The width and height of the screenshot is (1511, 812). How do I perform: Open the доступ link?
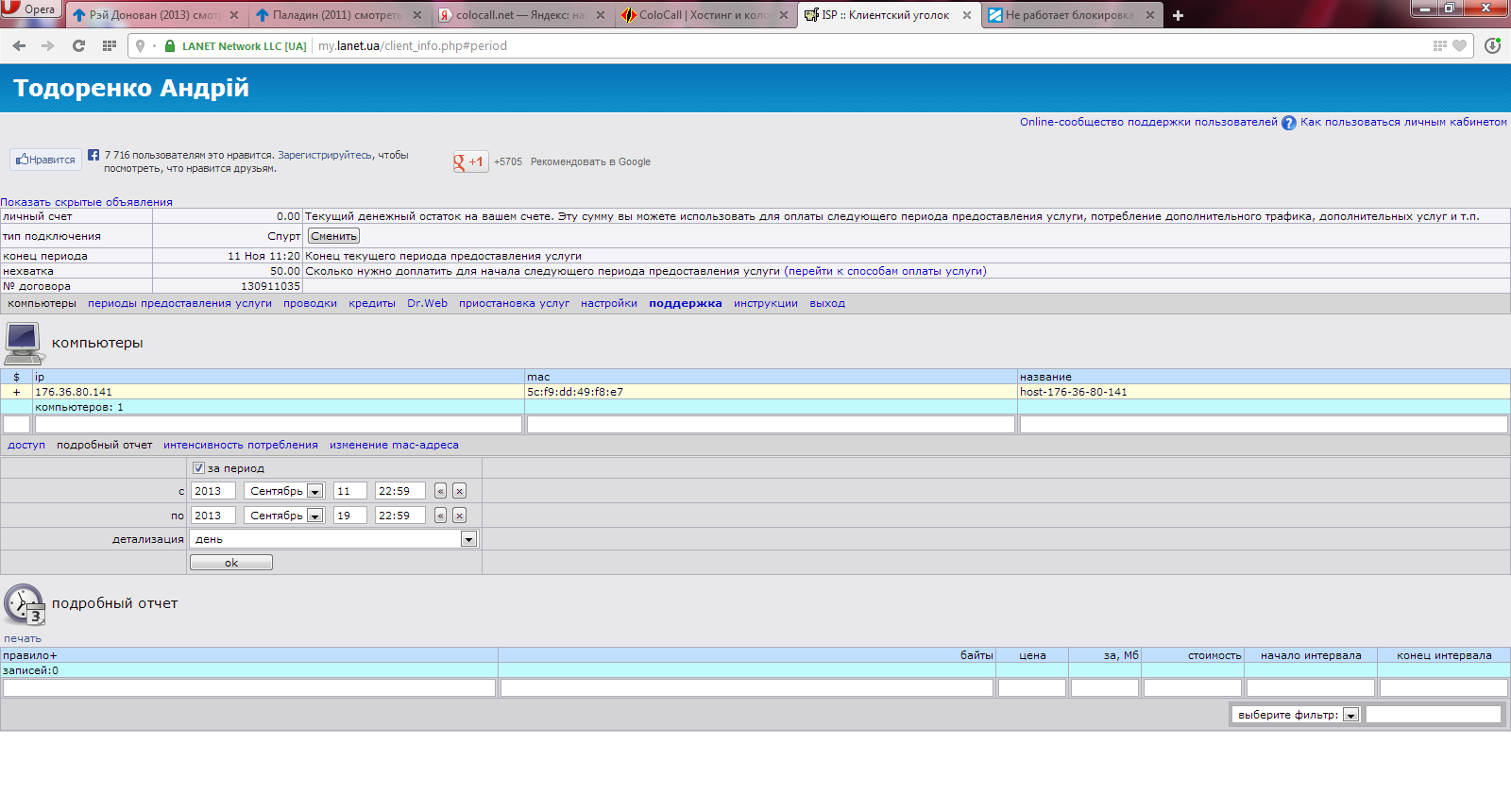pyautogui.click(x=26, y=445)
